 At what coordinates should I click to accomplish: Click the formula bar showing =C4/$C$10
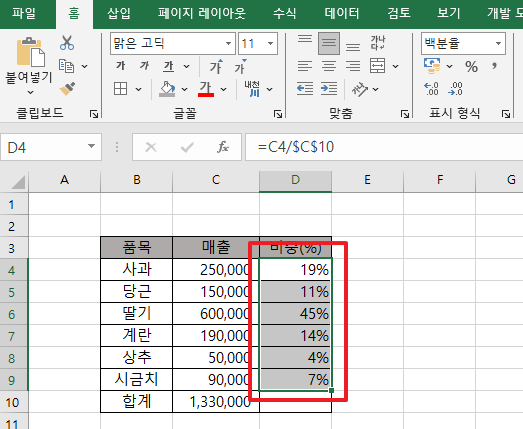click(x=384, y=147)
